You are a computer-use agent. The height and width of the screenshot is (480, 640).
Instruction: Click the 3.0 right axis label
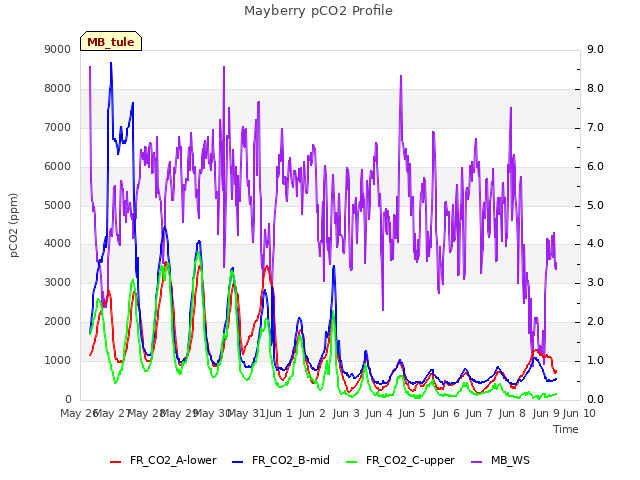click(595, 282)
